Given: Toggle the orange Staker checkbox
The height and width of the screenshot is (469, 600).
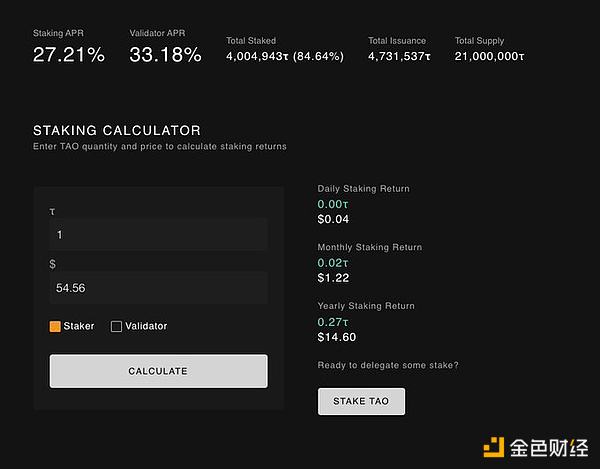Looking at the screenshot, I should point(55,326).
